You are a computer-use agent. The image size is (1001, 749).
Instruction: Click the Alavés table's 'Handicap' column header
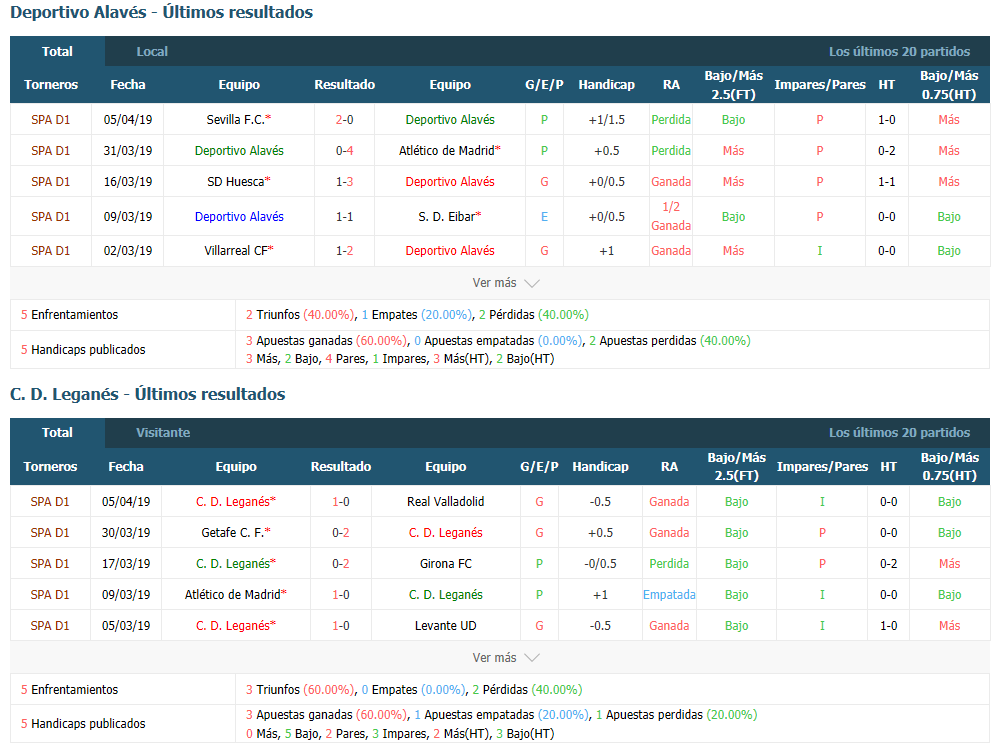tap(606, 85)
